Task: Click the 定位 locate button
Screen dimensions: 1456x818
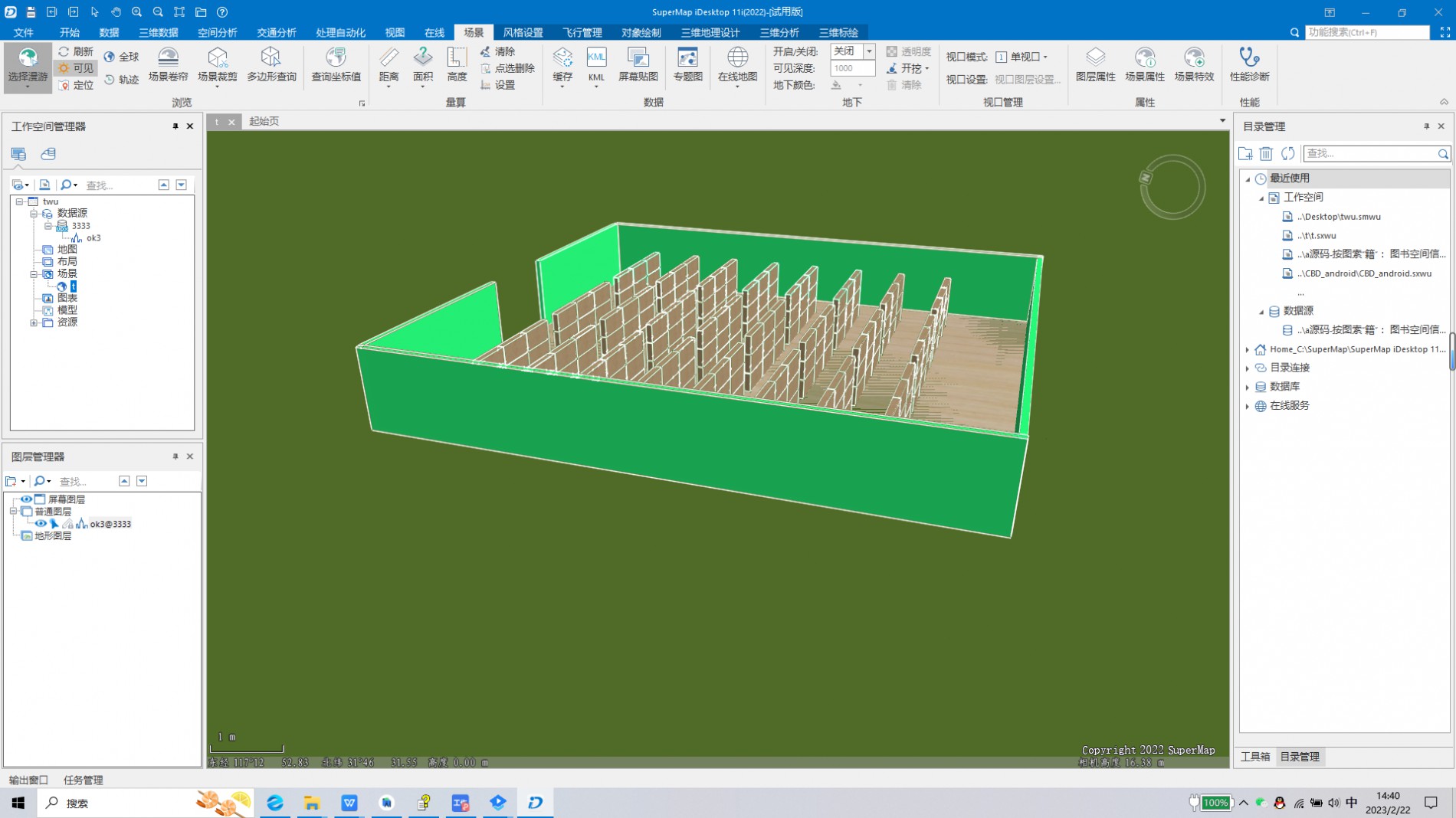Action: tap(76, 85)
